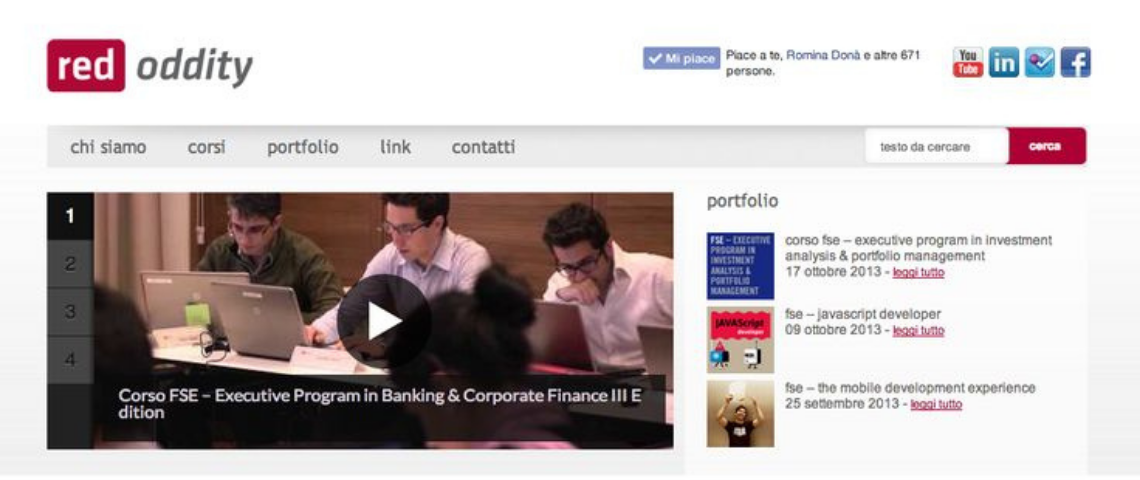Viewport: 1140px width, 480px height.
Task: Select slide 4 in the slideshow
Action: click(70, 359)
